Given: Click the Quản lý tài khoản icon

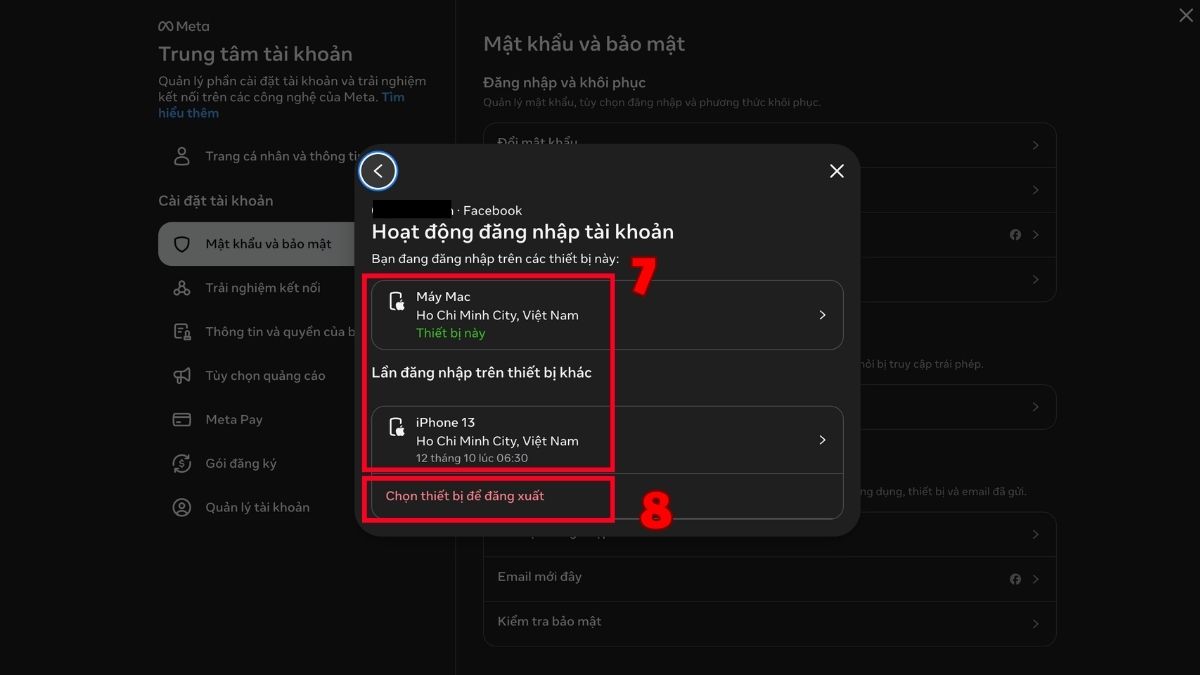Looking at the screenshot, I should 181,508.
